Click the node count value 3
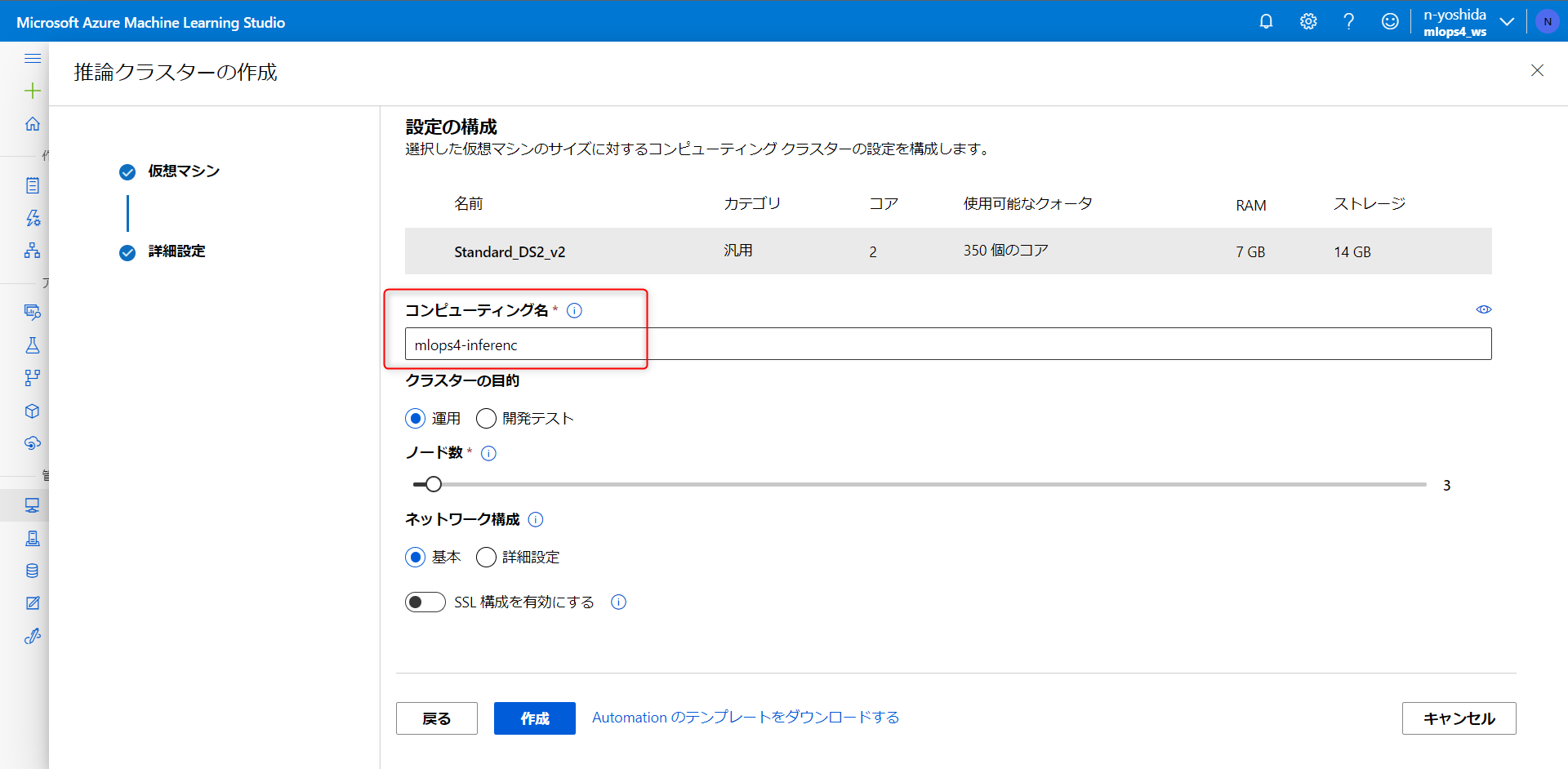This screenshot has width=1568, height=769. point(1446,486)
